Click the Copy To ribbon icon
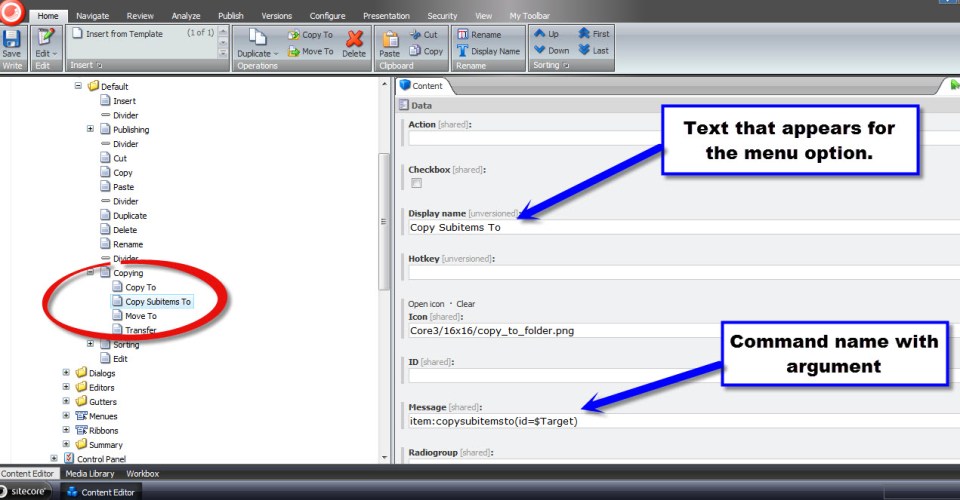Screen dimensions: 960x500 [x=294, y=35]
